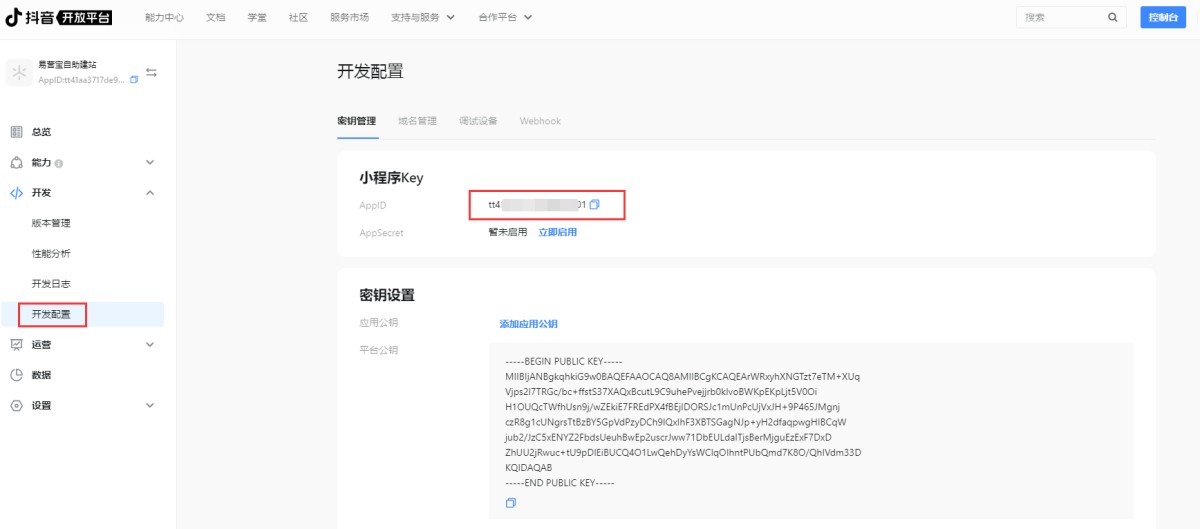Click the 控制台 console button
The image size is (1200, 529).
(1162, 18)
